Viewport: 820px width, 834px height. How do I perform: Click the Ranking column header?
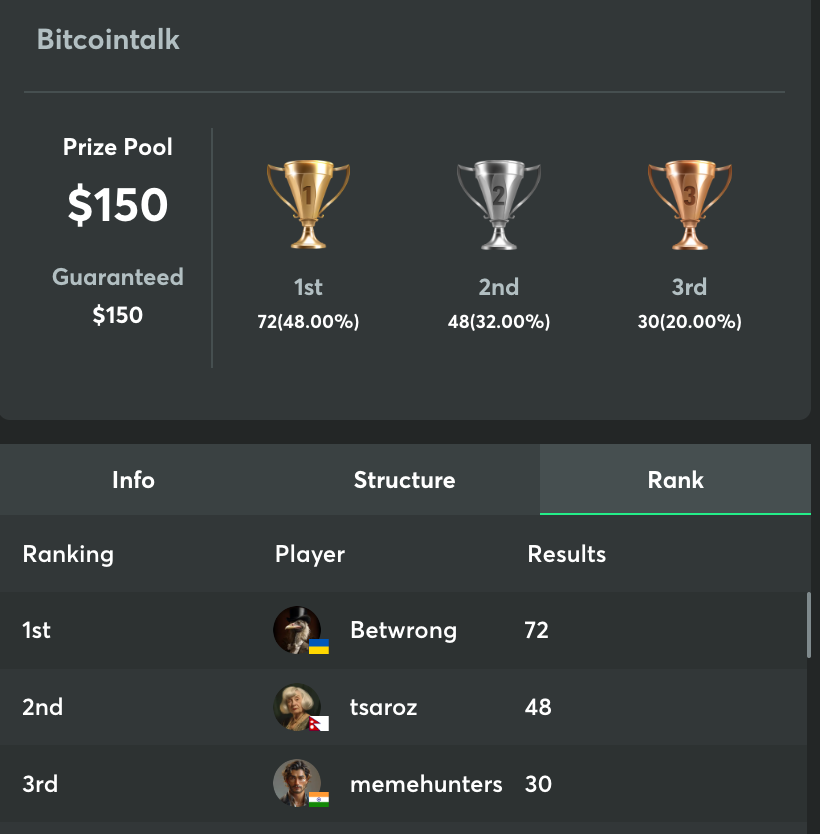tap(68, 554)
